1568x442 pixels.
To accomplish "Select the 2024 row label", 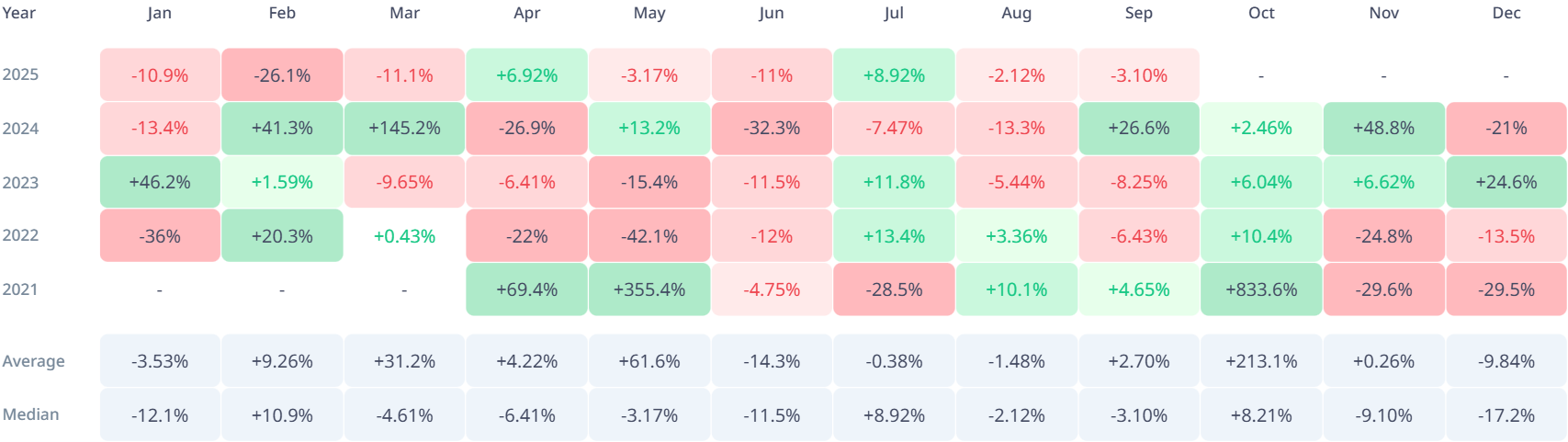I will click(20, 129).
